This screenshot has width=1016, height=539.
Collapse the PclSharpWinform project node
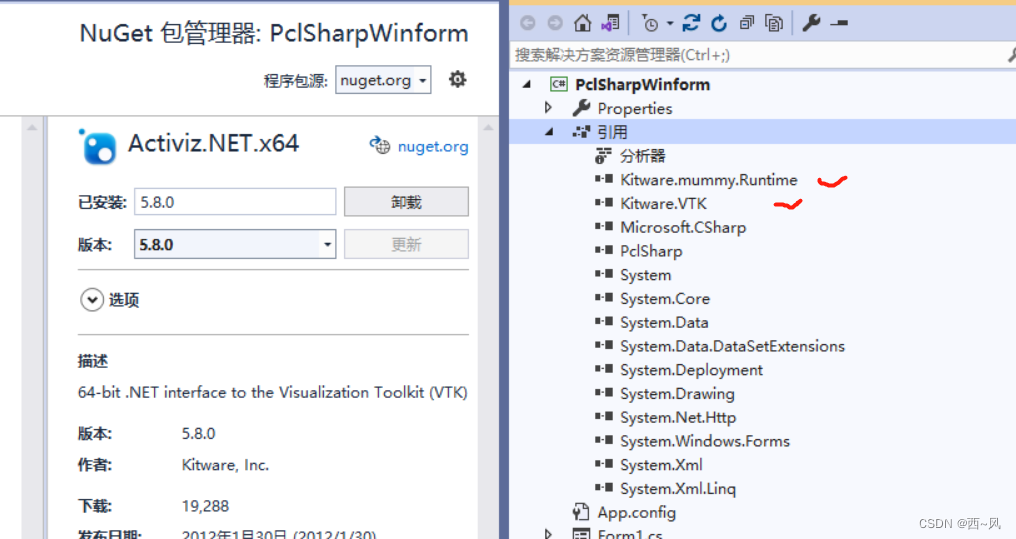(527, 84)
